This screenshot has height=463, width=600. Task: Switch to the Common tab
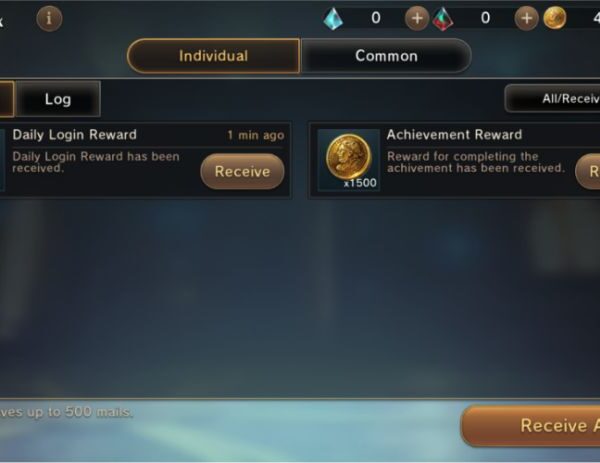coord(386,56)
